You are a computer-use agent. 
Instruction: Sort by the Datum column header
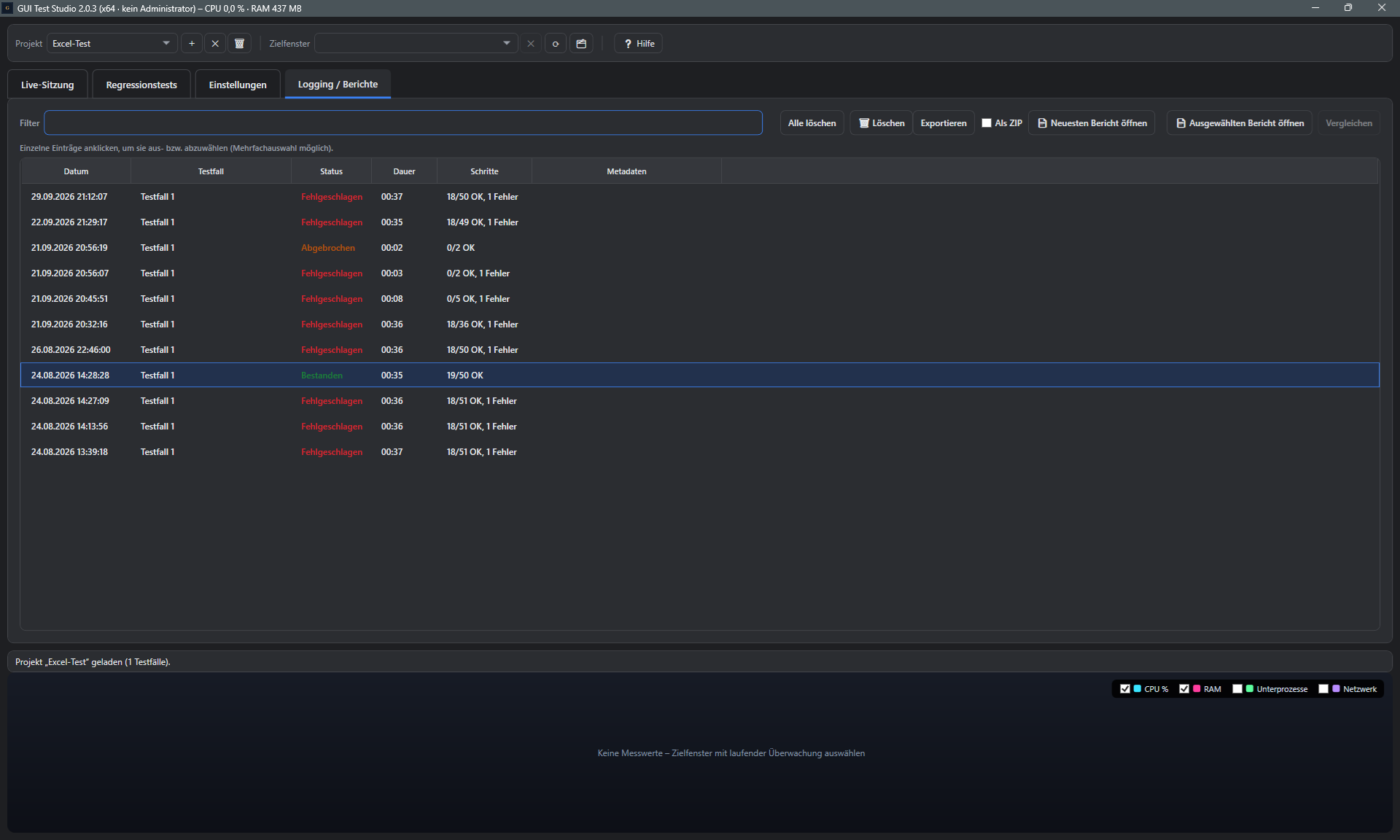[76, 171]
